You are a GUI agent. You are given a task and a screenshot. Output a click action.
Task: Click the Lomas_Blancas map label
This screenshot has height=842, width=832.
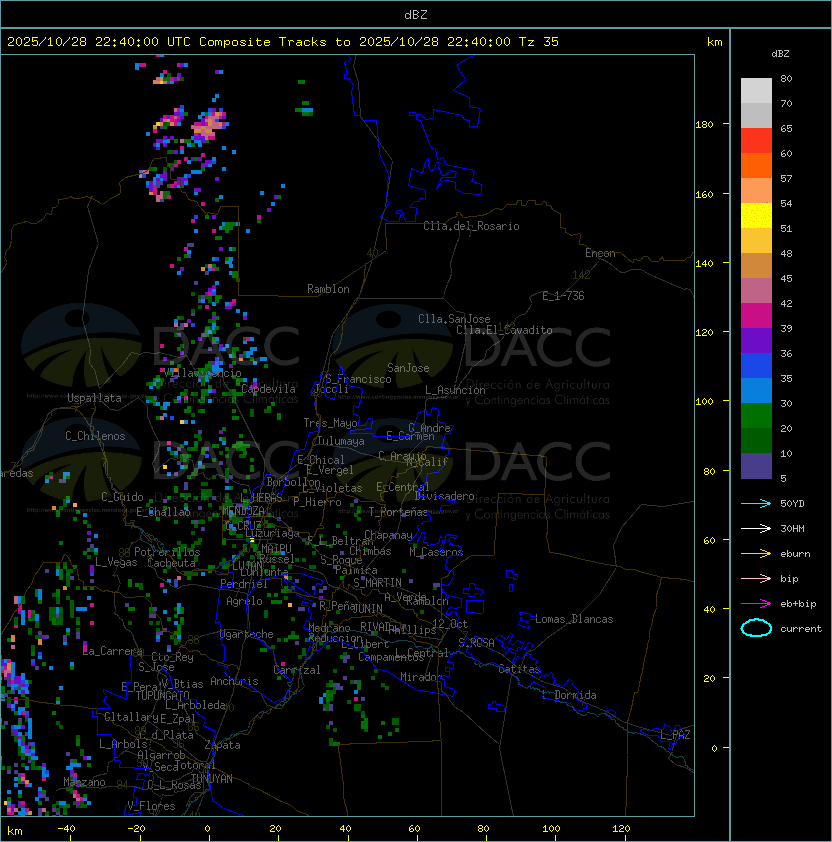574,619
